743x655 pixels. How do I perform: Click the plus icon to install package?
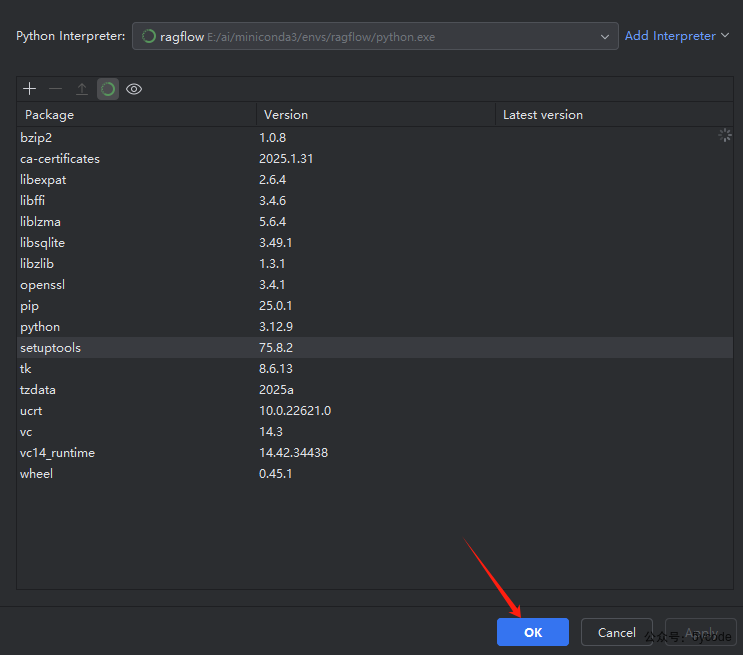(29, 89)
